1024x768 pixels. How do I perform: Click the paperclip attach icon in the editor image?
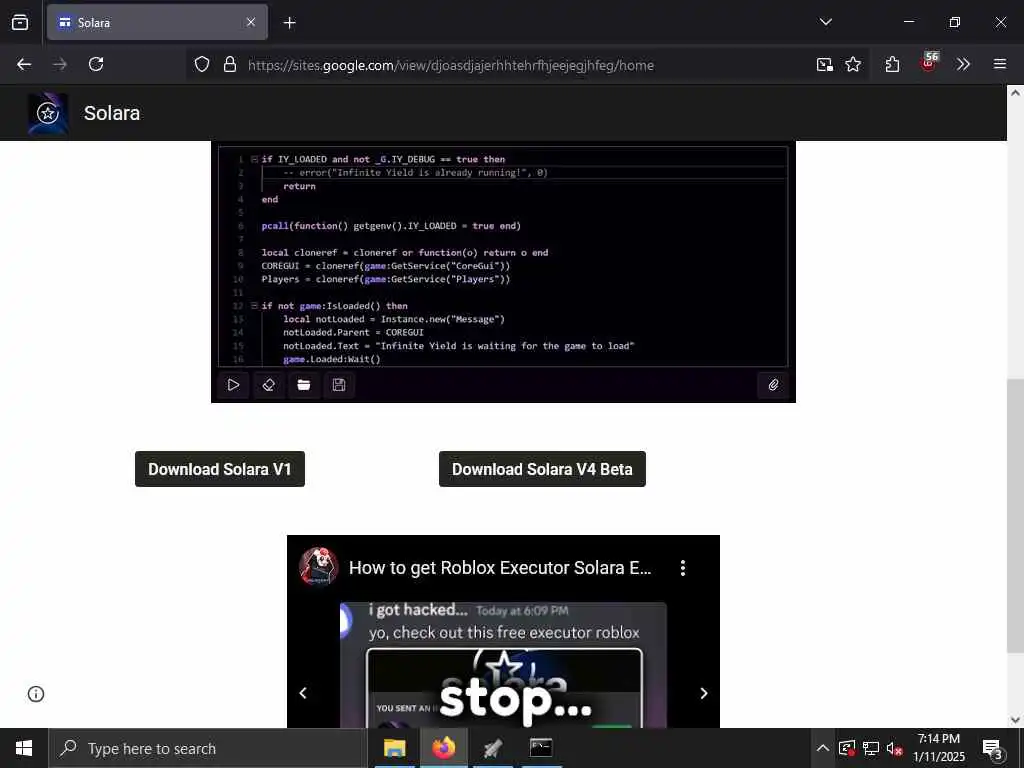[773, 385]
